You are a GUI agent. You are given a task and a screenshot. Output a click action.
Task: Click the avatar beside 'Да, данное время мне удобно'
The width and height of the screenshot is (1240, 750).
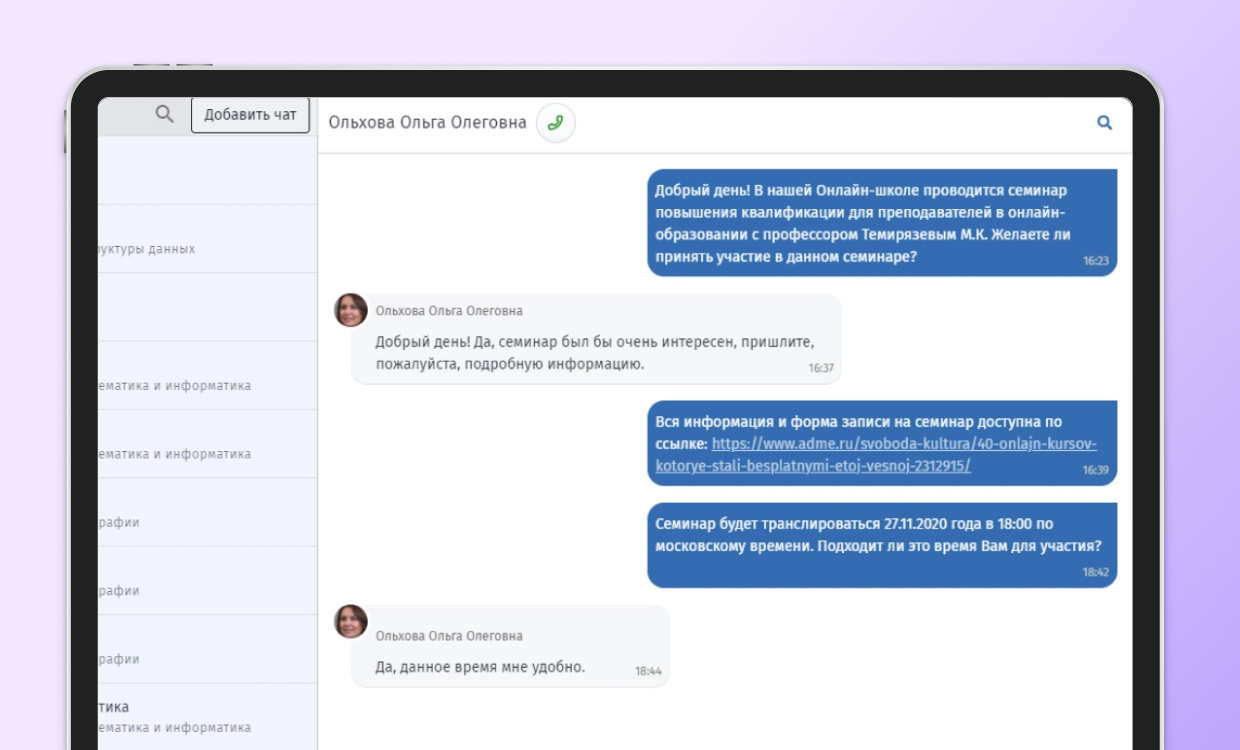(x=351, y=621)
